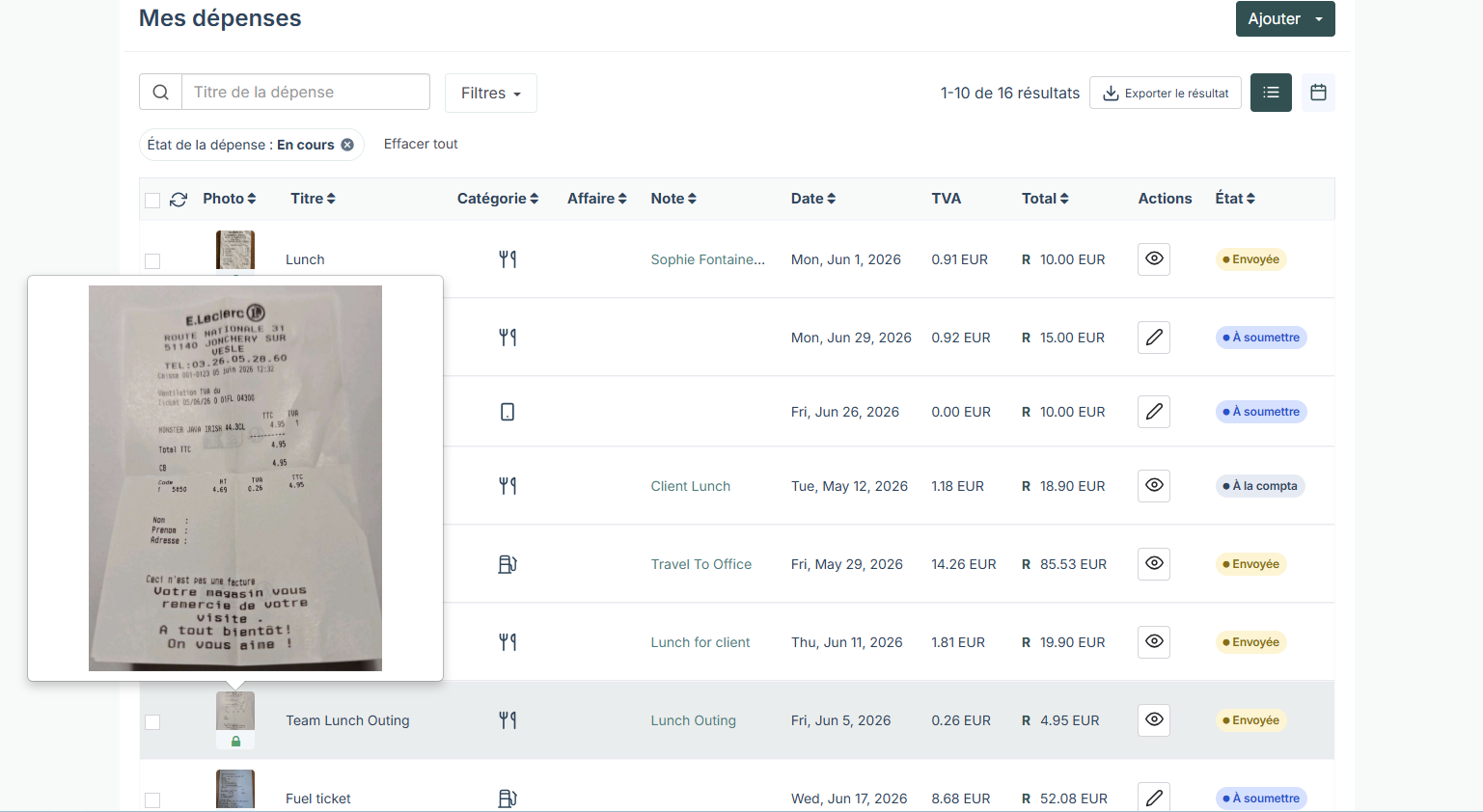Sort by the Date column
This screenshot has width=1483, height=812.
tap(813, 199)
